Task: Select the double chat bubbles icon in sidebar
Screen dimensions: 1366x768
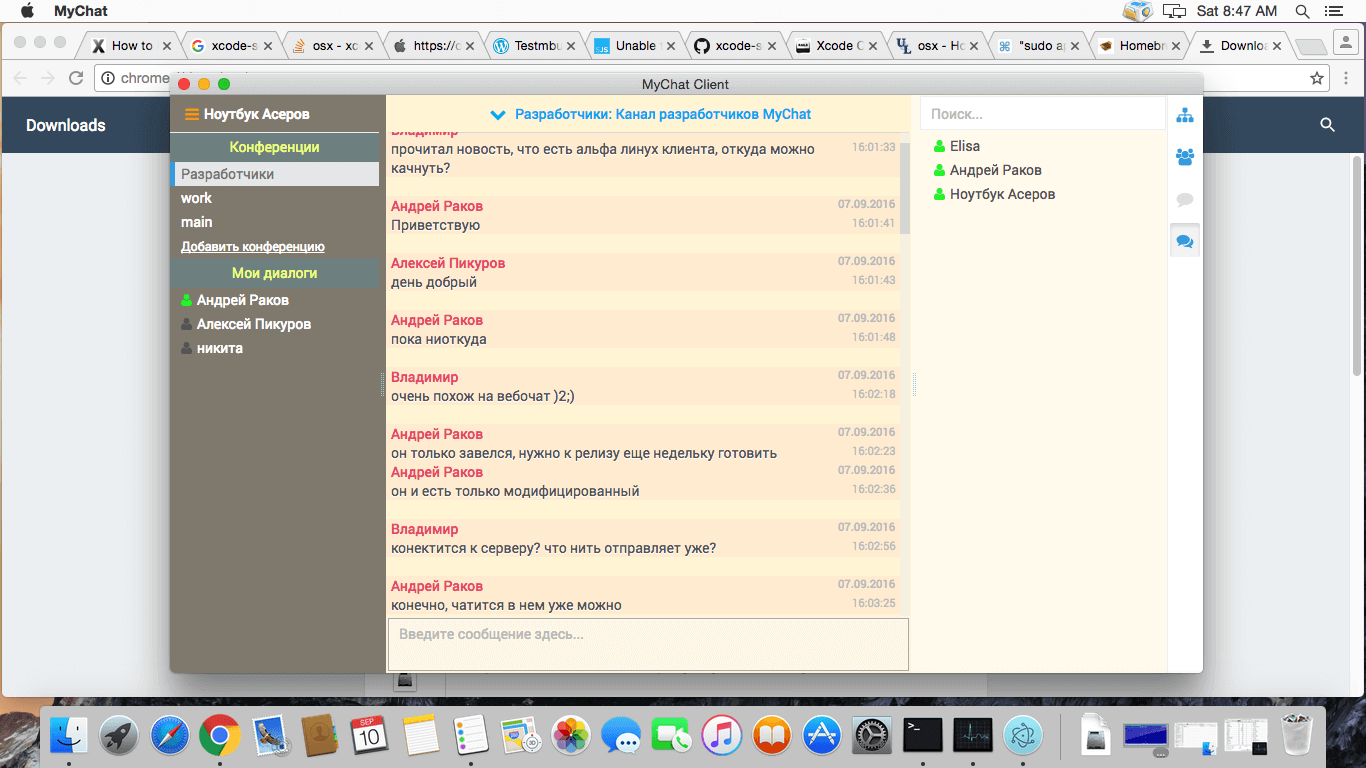Action: coord(1185,241)
